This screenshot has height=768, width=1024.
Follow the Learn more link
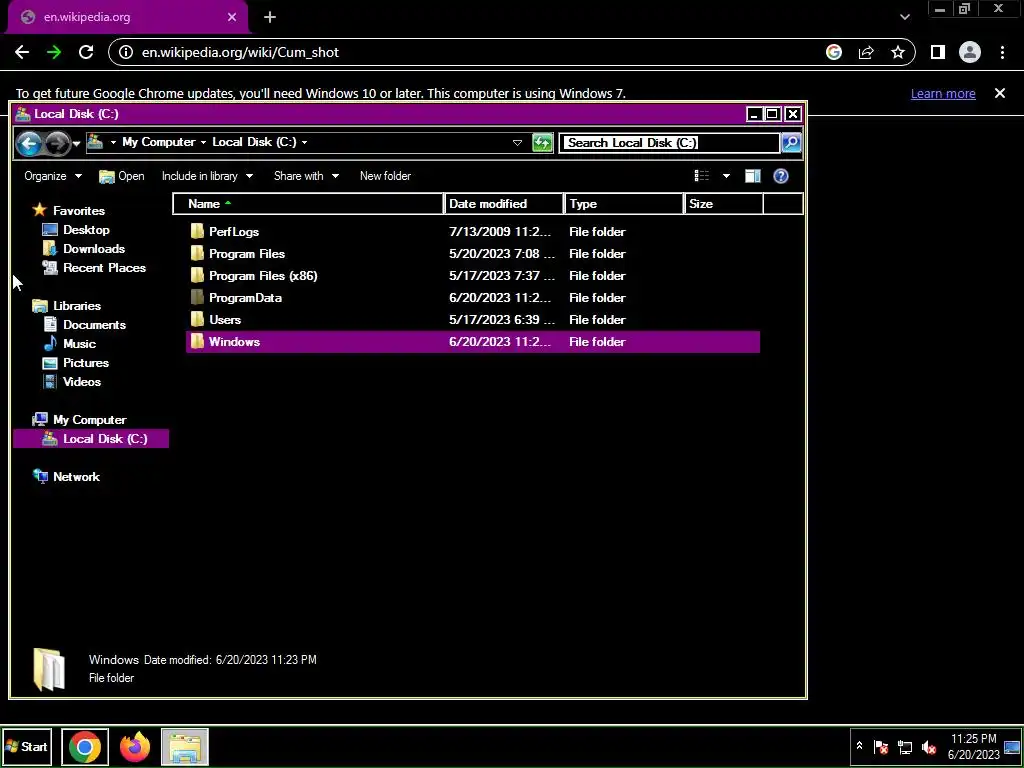[x=943, y=93]
